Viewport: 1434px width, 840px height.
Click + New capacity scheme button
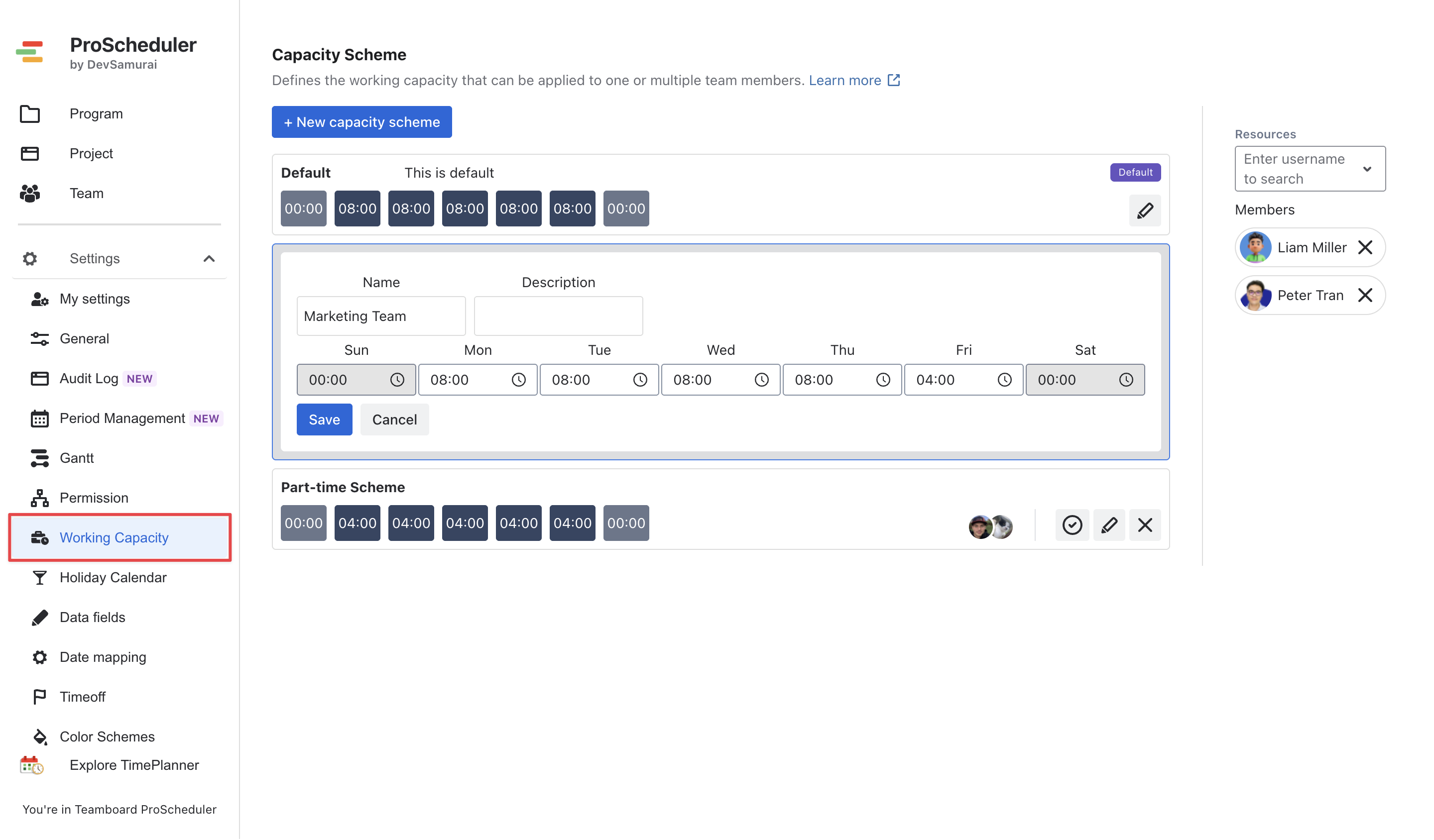point(361,122)
